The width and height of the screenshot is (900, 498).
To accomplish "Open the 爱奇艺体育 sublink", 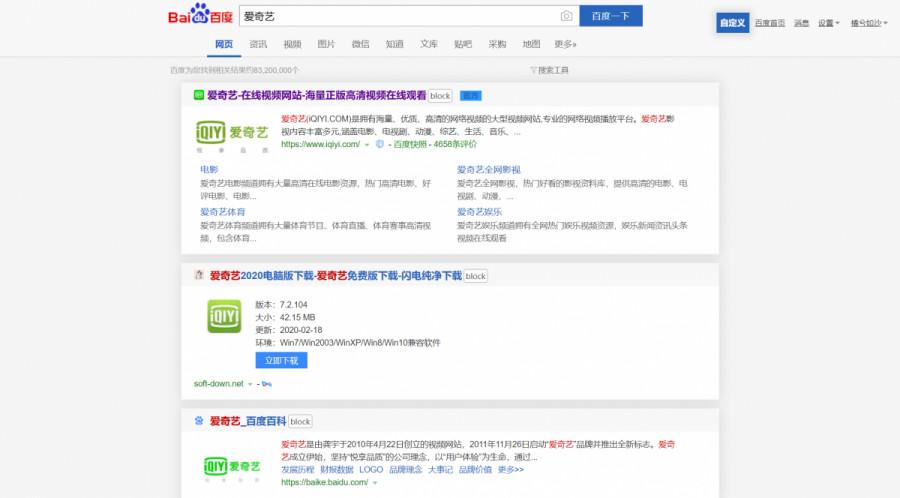I will pyautogui.click(x=222, y=212).
